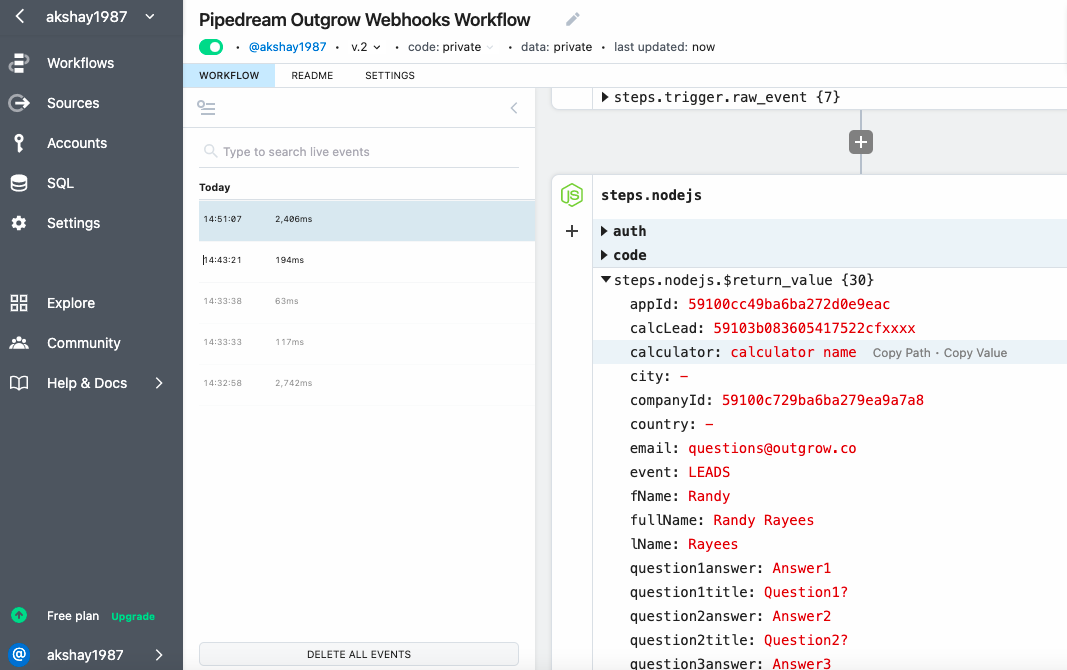
Task: Click the Accounts key icon
Action: pyautogui.click(x=19, y=143)
